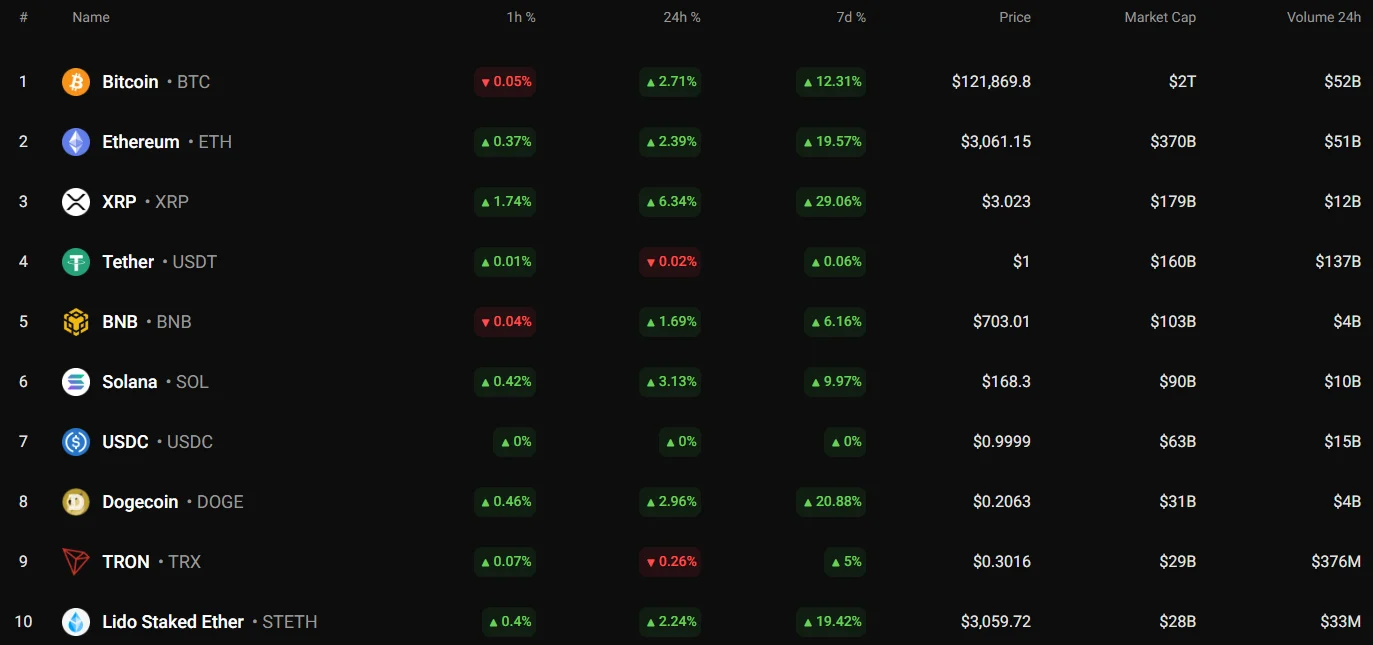1373x645 pixels.
Task: Open the Lido Staked Ether link
Action: [173, 622]
